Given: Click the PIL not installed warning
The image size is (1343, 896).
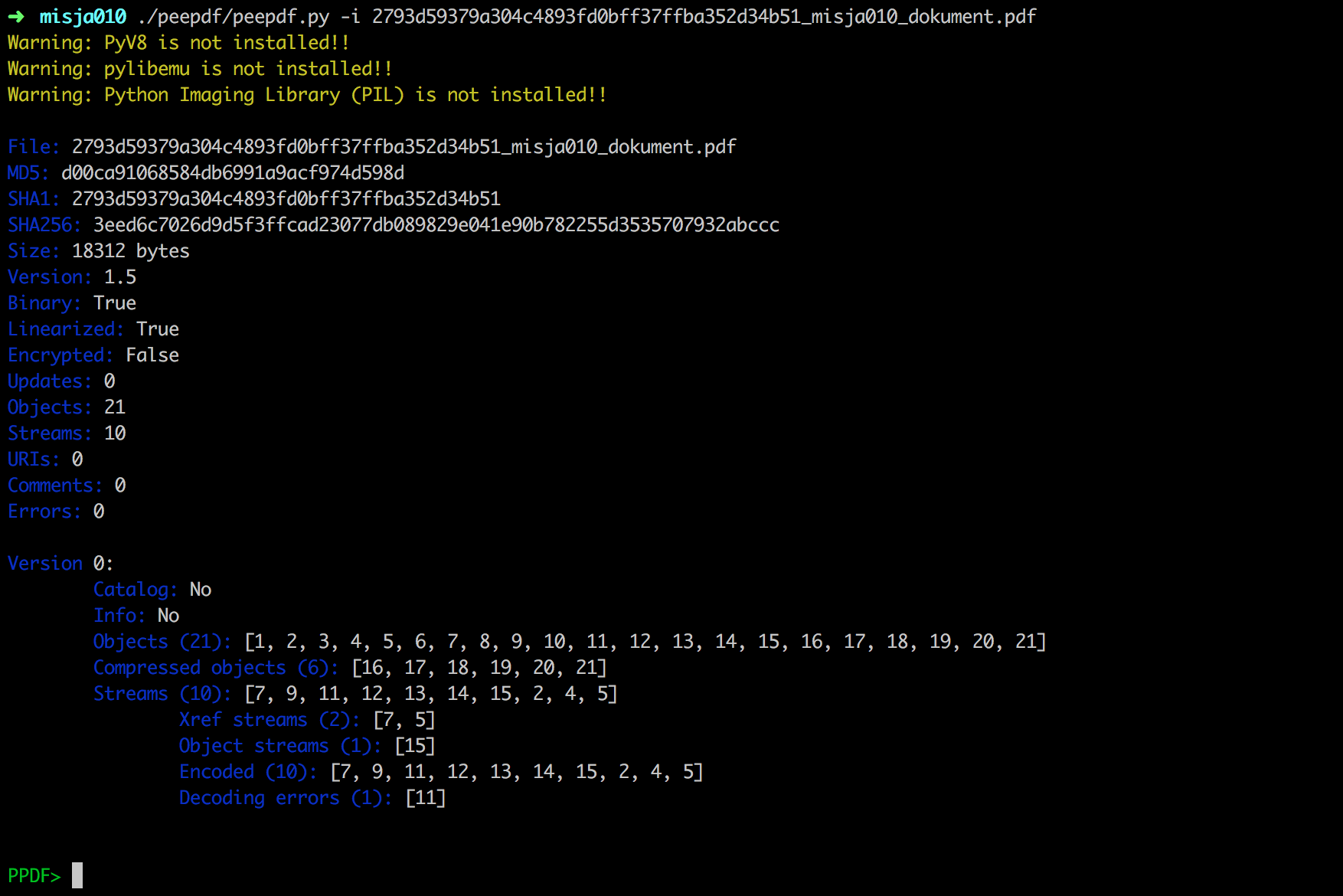Looking at the screenshot, I should (307, 95).
